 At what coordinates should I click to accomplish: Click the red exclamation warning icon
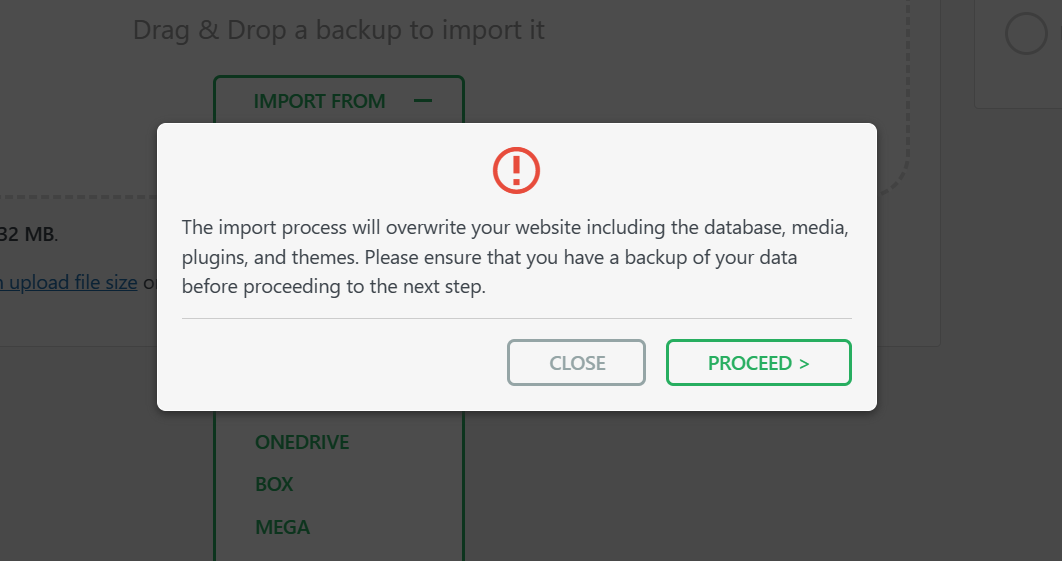pos(516,170)
